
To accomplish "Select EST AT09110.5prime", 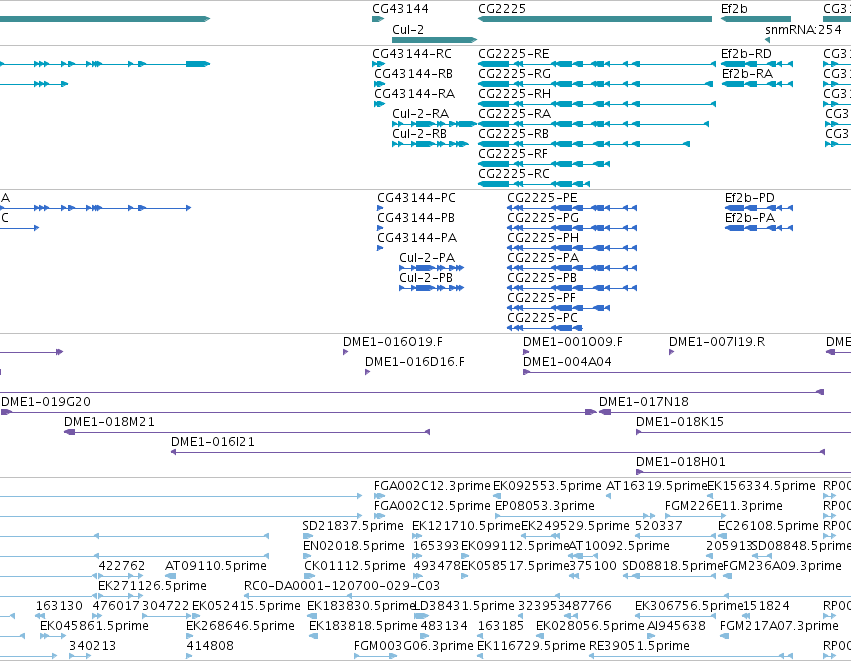I will [215, 567].
